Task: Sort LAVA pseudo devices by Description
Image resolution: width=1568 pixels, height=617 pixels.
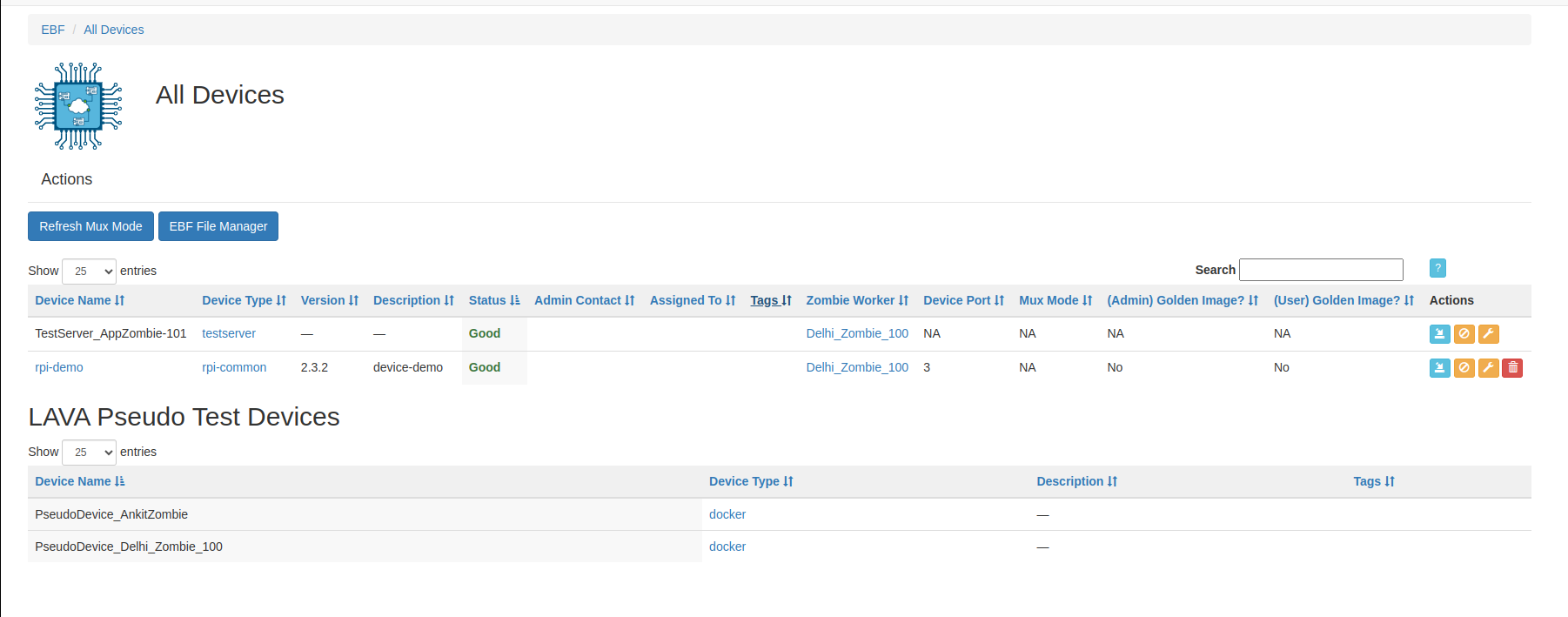Action: [x=1076, y=481]
